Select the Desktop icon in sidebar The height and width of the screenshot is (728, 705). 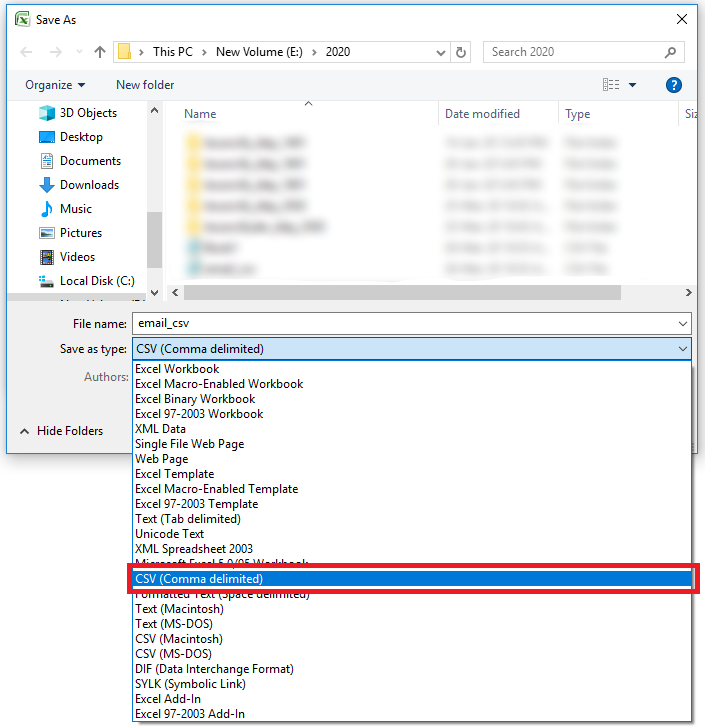47,137
